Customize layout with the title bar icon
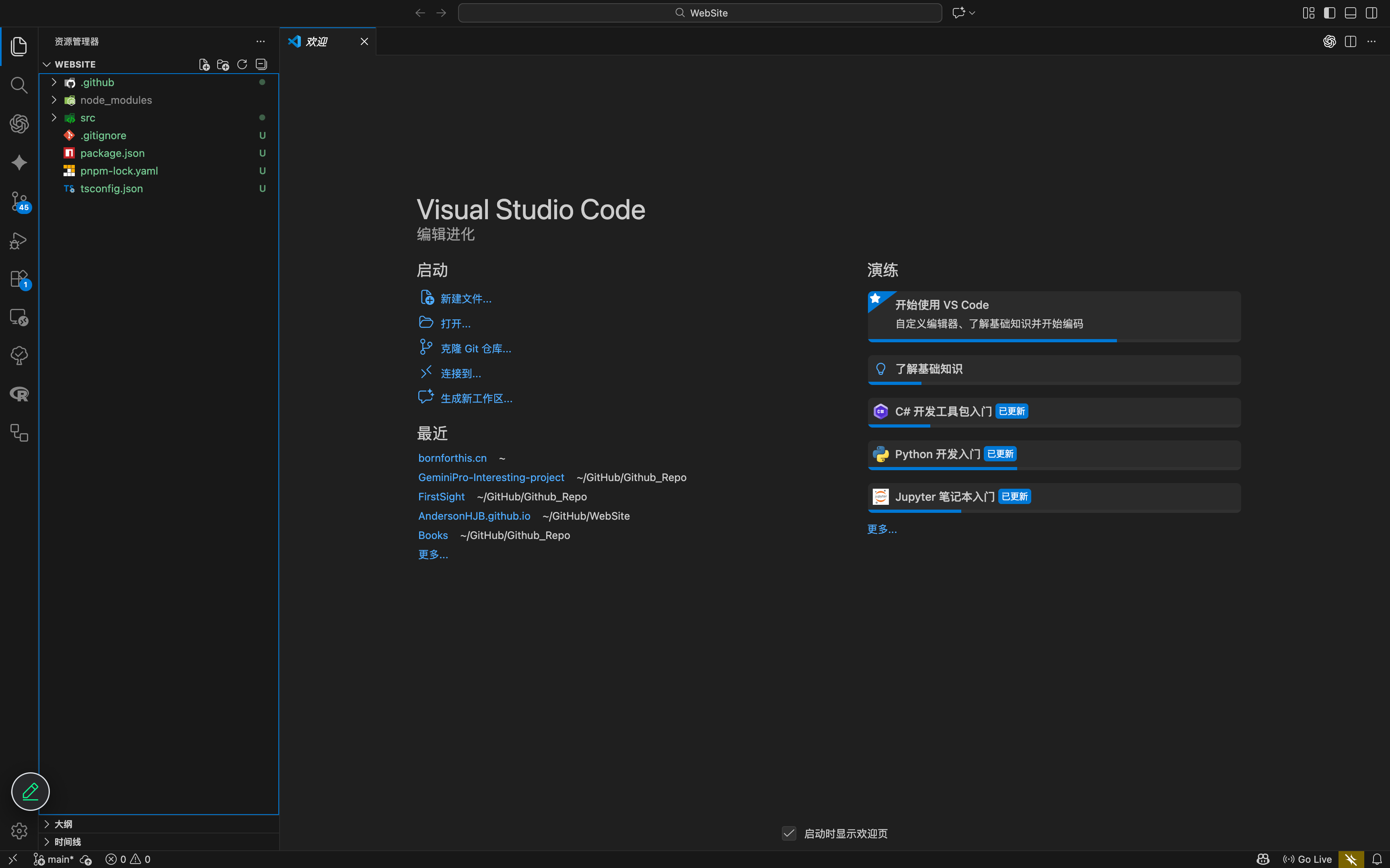Image resolution: width=1390 pixels, height=868 pixels. pyautogui.click(x=1308, y=12)
